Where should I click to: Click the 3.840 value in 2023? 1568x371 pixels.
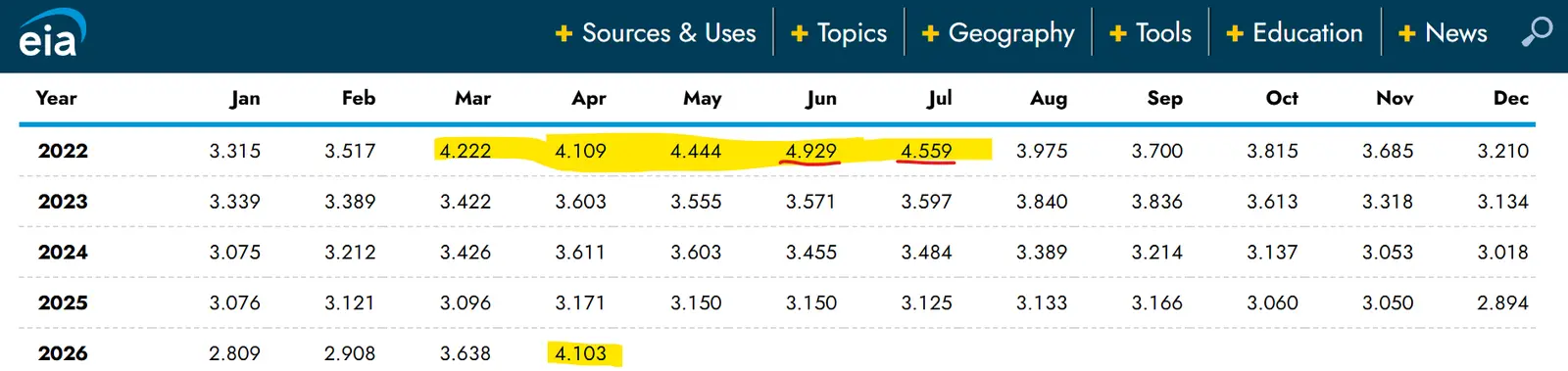[1042, 202]
